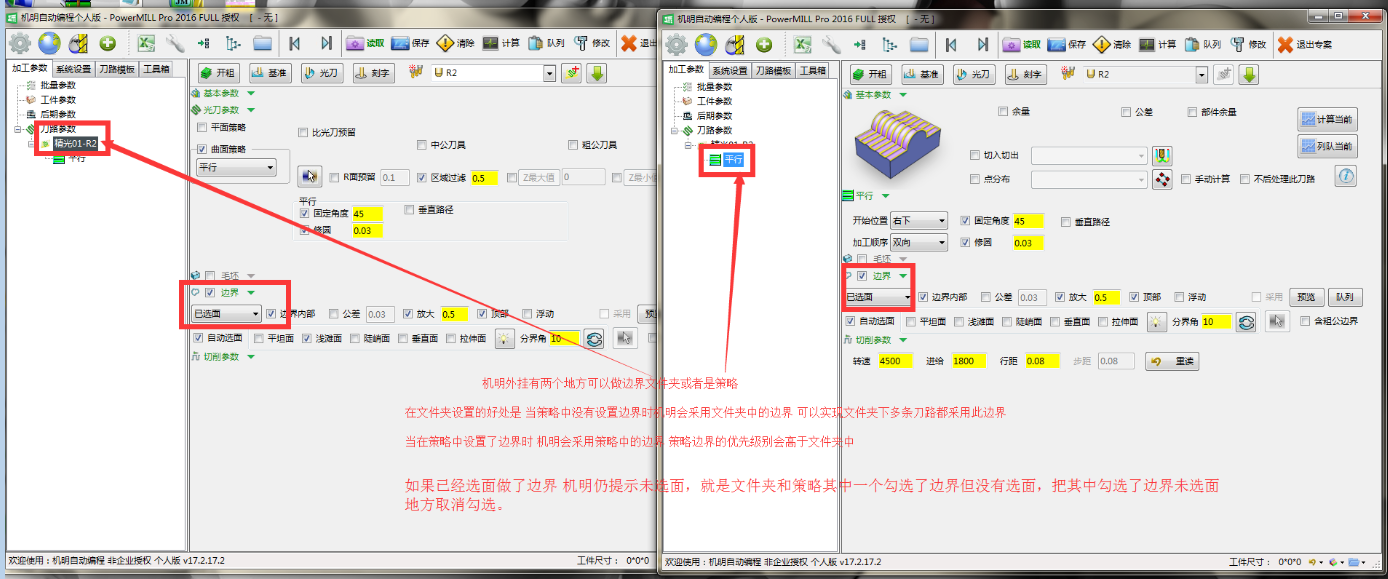Switch to 系统设置 tab in left window
Viewport: 1388px width, 579px height.
click(x=73, y=69)
